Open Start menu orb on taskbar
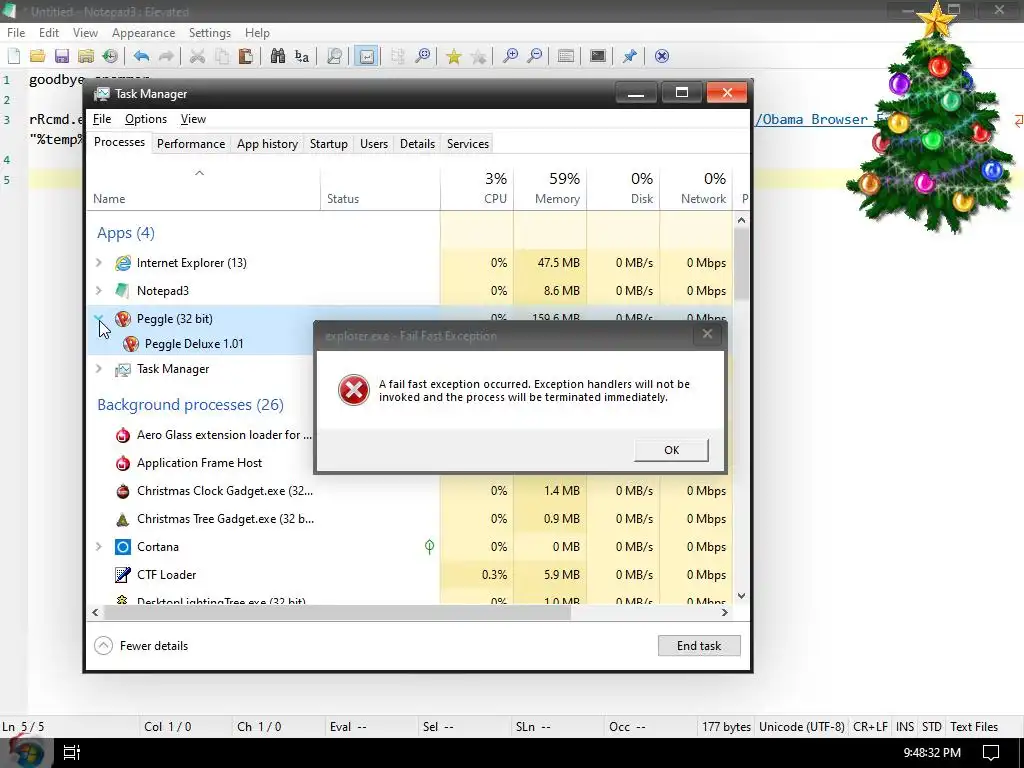The width and height of the screenshot is (1024, 768). pos(25,752)
